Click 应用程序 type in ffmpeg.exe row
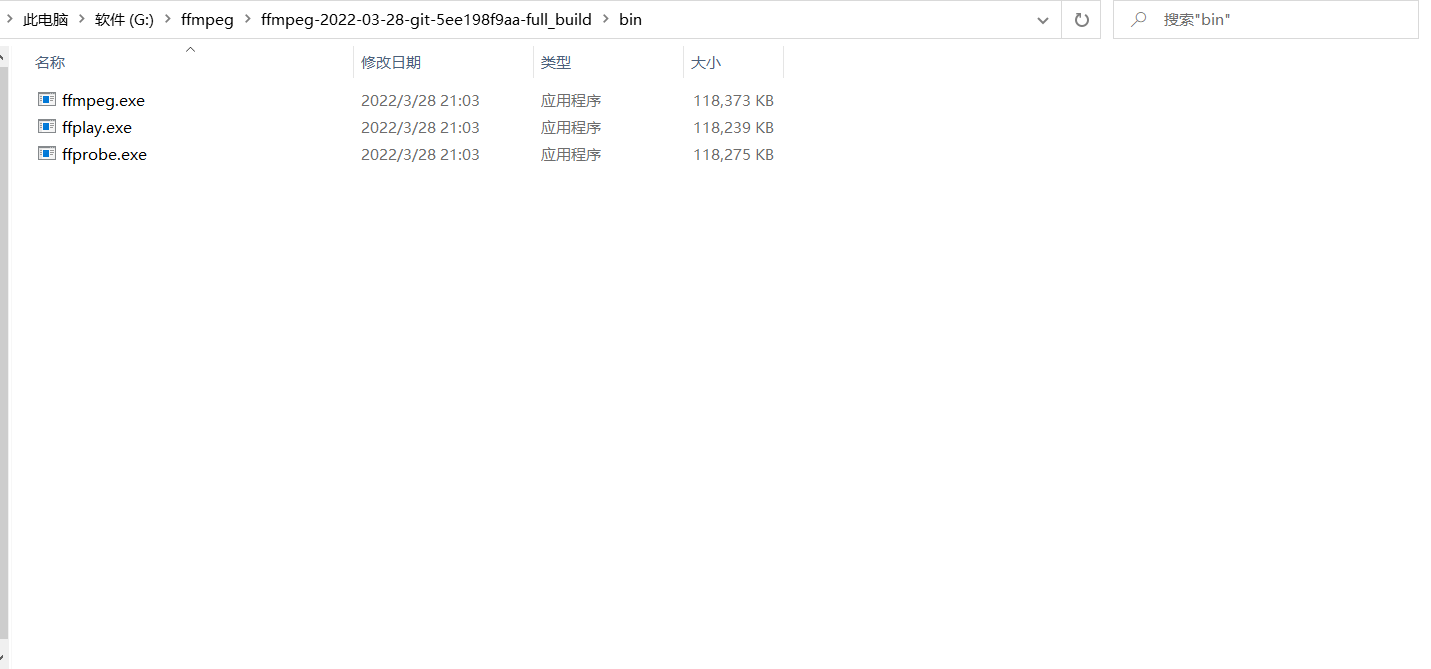Image resolution: width=1431 pixels, height=669 pixels. click(x=571, y=100)
